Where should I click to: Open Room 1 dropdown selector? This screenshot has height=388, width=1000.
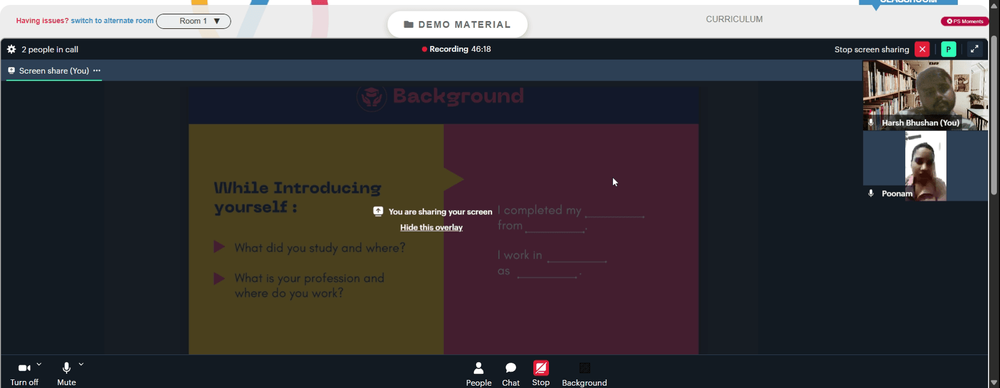pos(193,21)
